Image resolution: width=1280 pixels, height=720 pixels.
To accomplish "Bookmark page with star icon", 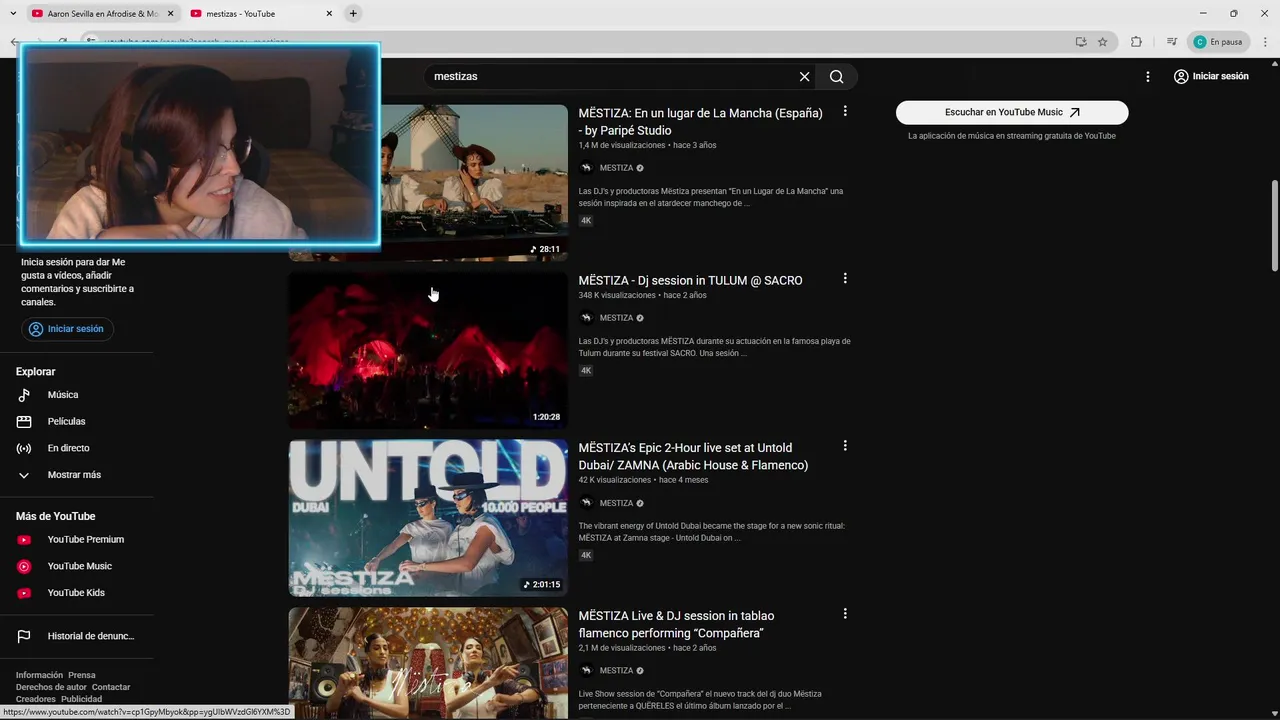I will tap(1103, 42).
